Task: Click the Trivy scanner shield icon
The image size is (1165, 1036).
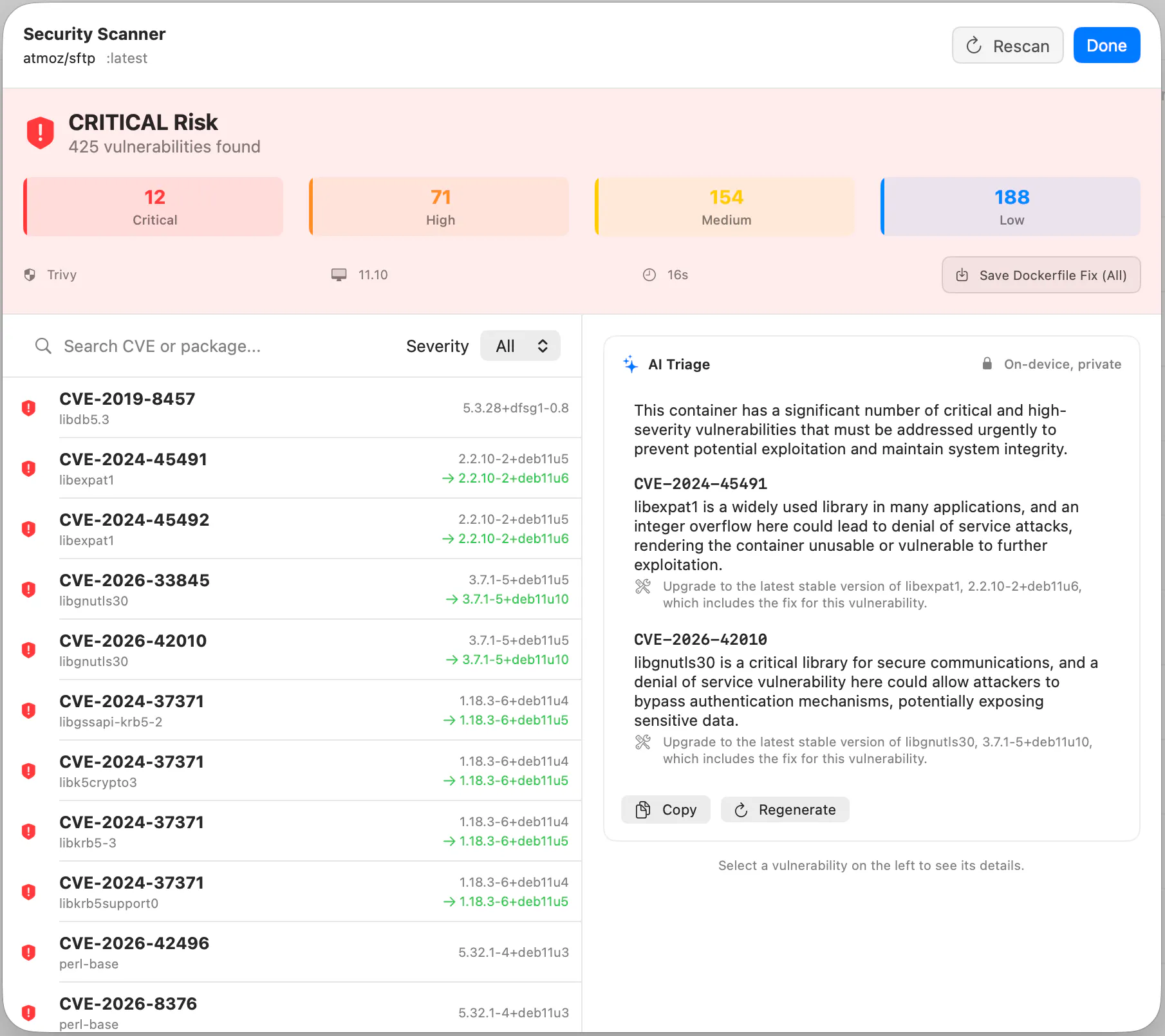Action: (x=30, y=275)
